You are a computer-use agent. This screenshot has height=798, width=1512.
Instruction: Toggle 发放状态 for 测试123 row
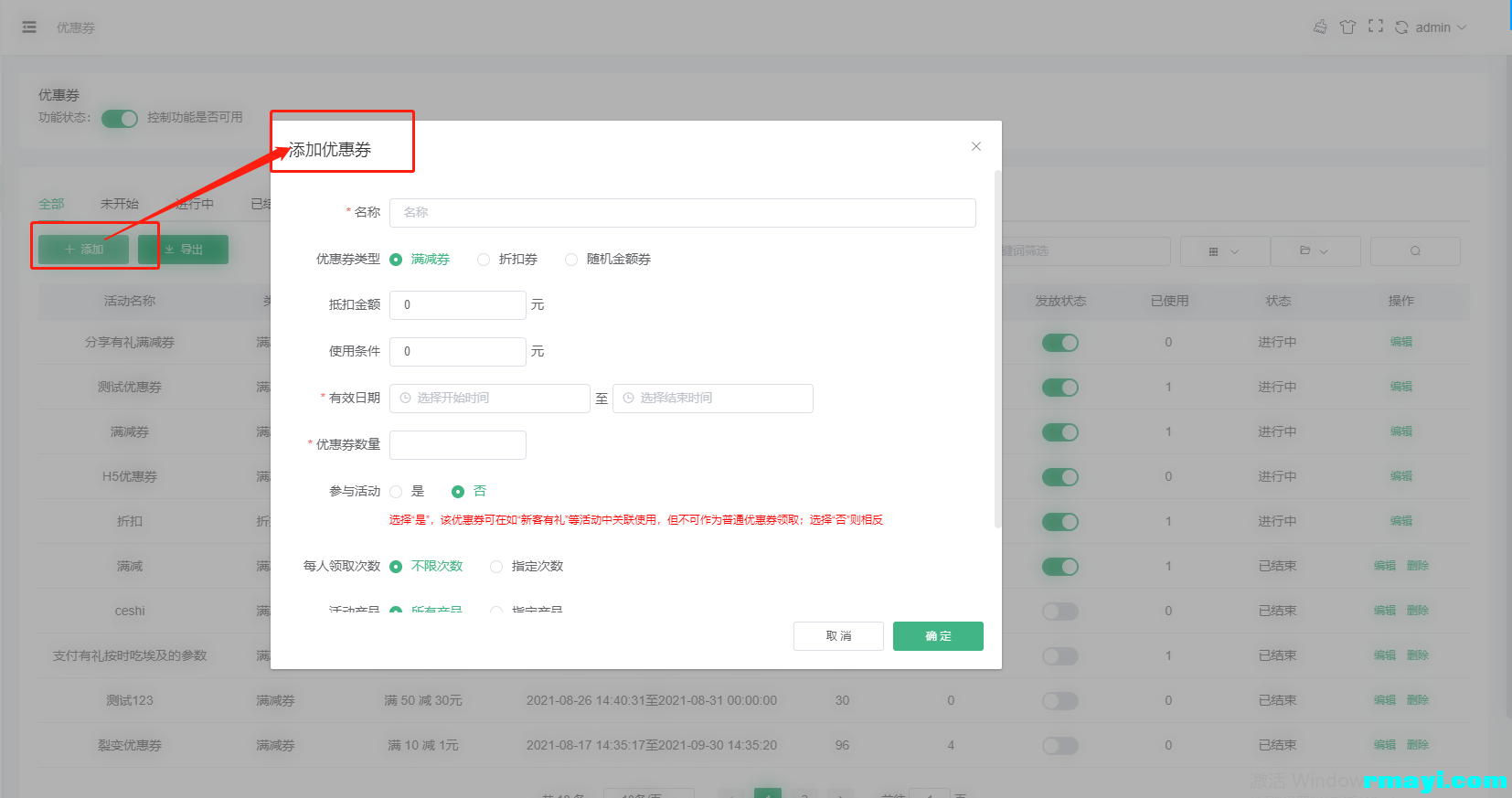coord(1060,701)
